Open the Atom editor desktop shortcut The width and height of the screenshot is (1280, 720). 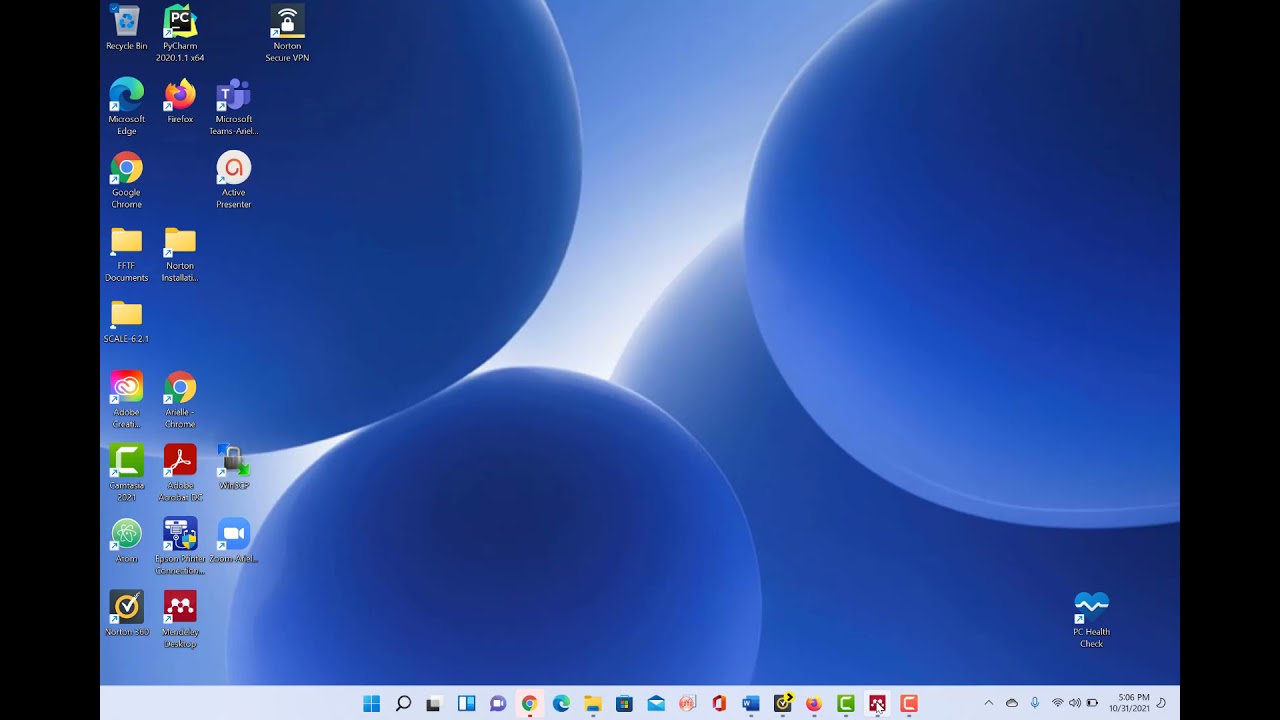(x=126, y=535)
